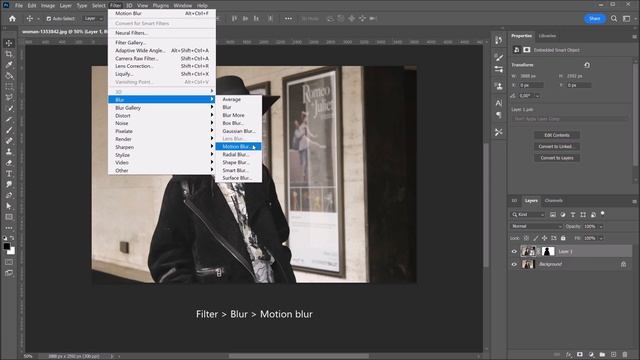Click the Delete layer trash icon
640x360 pixels.
click(x=625, y=355)
